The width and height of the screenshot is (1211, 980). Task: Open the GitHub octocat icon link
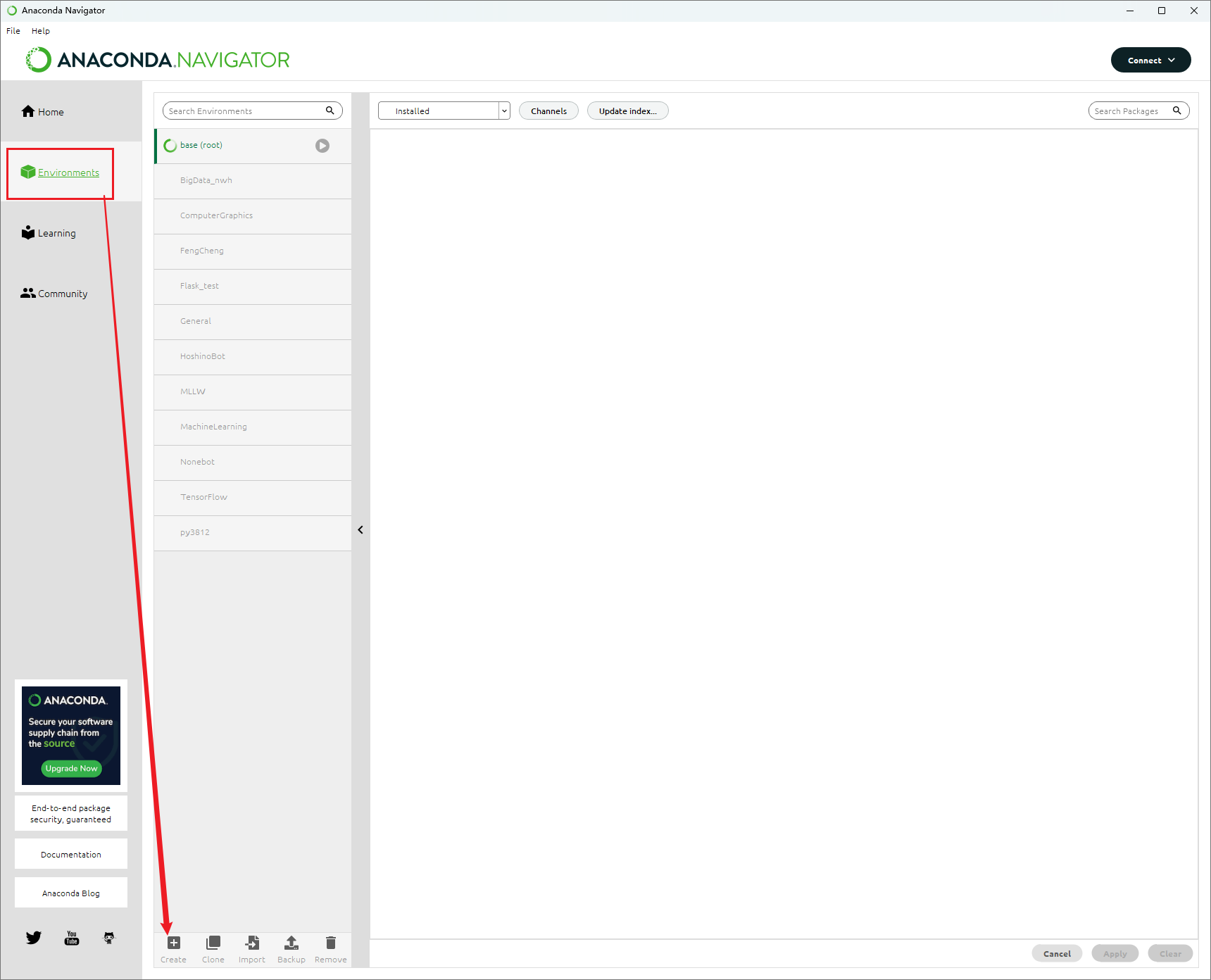[x=109, y=938]
